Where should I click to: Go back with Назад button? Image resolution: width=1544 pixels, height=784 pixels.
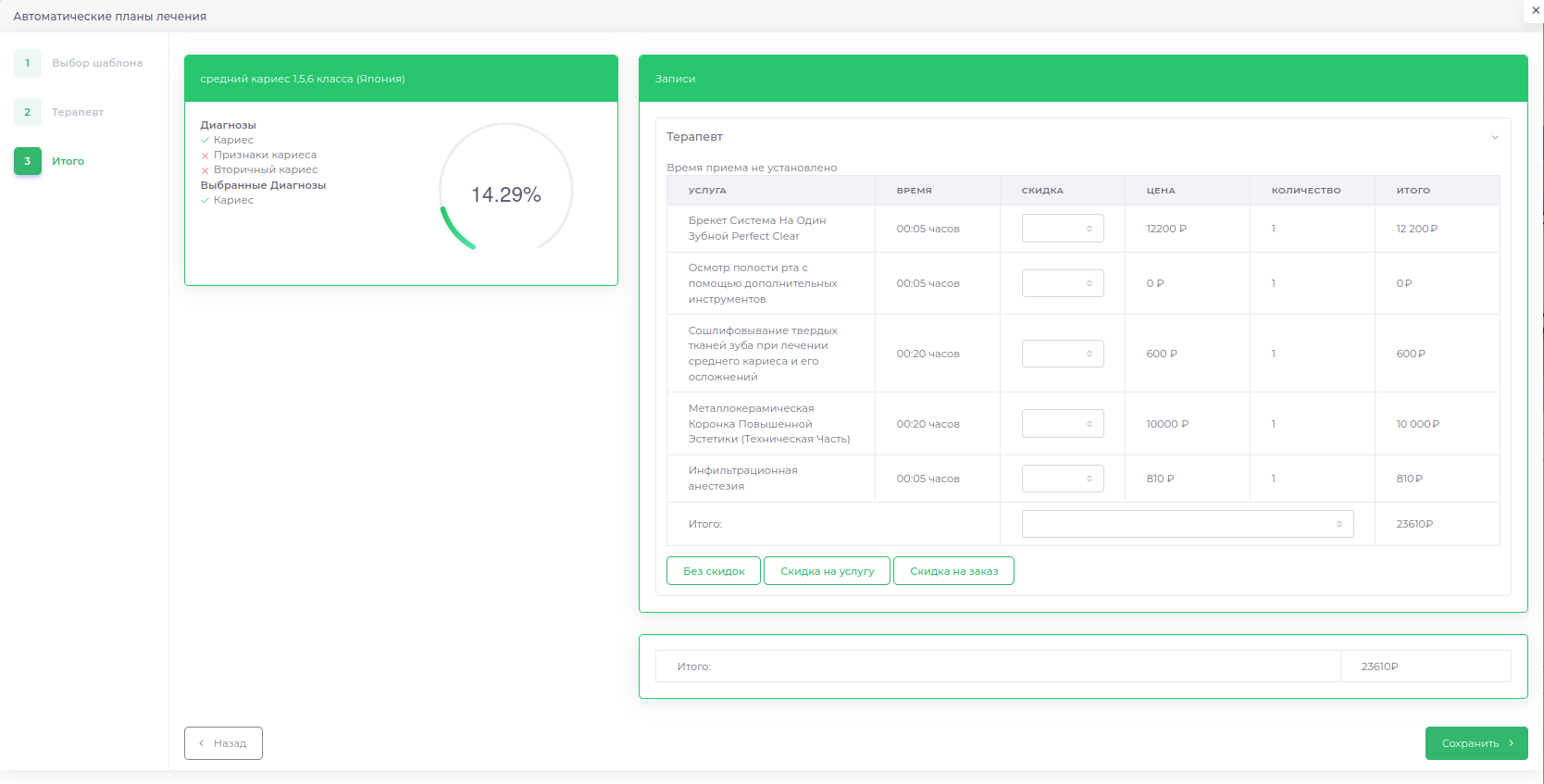tap(223, 743)
